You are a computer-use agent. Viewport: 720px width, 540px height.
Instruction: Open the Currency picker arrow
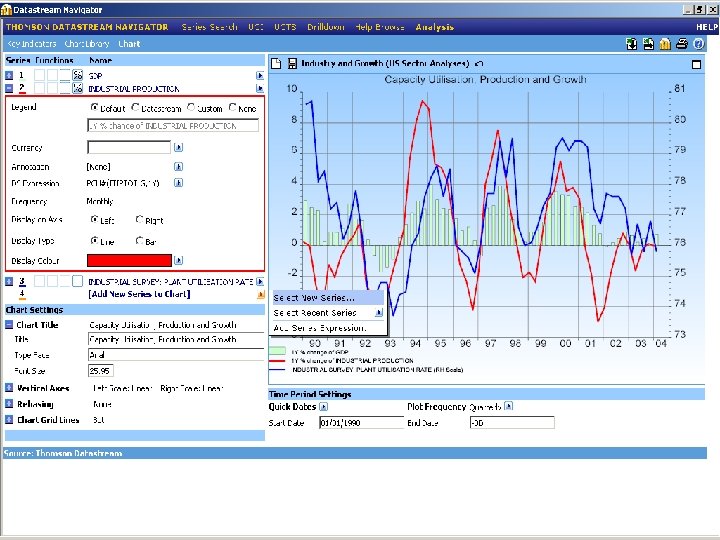[178, 147]
